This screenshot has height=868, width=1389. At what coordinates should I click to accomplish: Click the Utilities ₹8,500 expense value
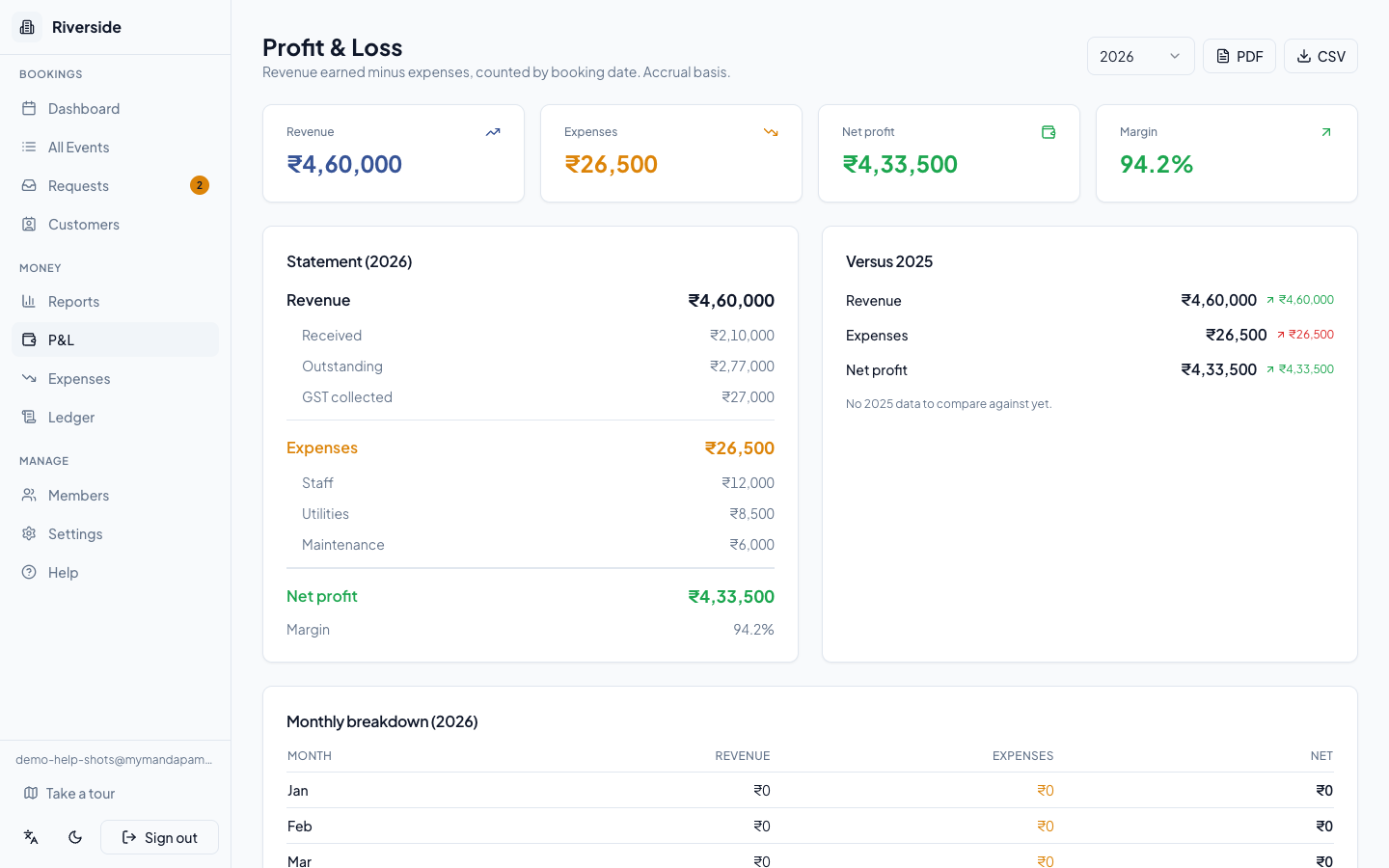(x=751, y=514)
